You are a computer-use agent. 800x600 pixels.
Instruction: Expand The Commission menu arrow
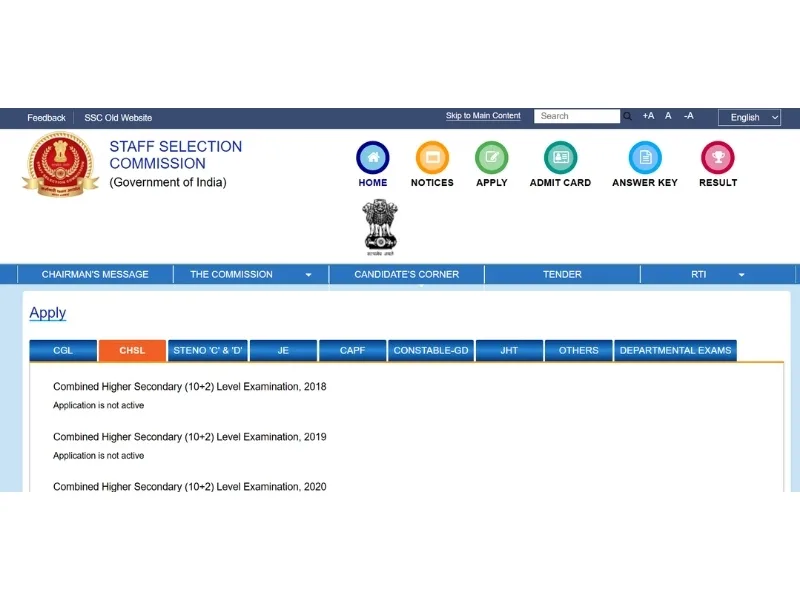coord(308,274)
